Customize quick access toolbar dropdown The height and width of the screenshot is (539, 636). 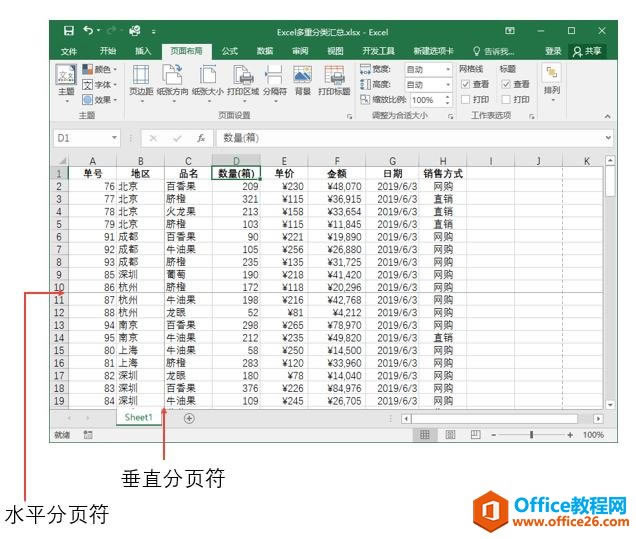153,31
